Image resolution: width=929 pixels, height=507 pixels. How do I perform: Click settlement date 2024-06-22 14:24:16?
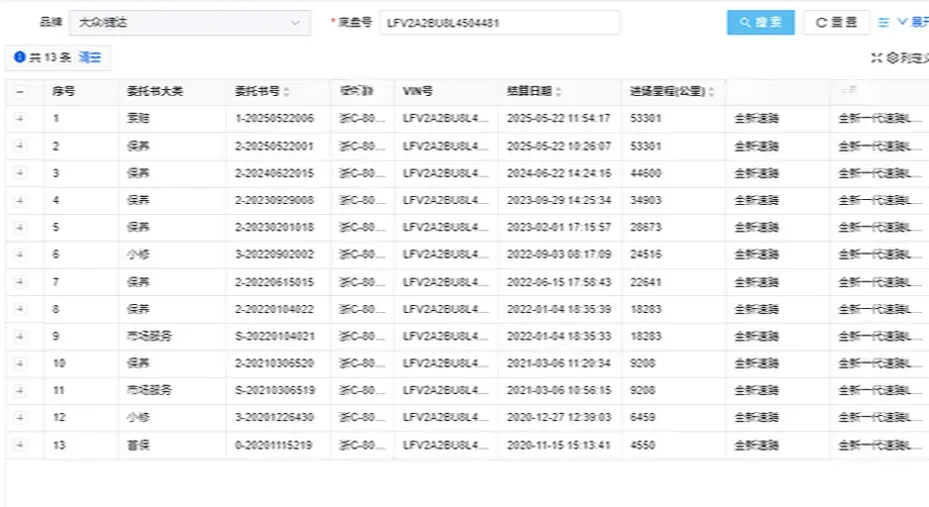click(558, 173)
